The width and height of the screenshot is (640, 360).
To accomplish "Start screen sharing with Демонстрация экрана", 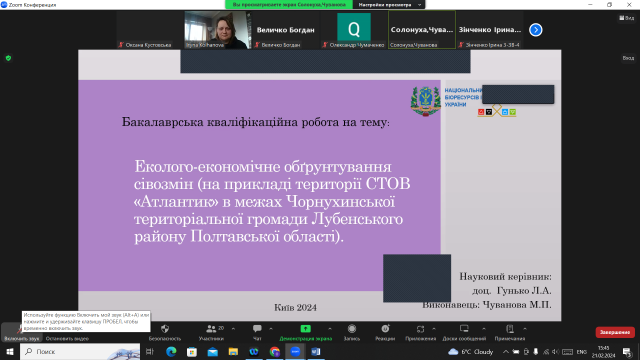I will pyautogui.click(x=305, y=332).
